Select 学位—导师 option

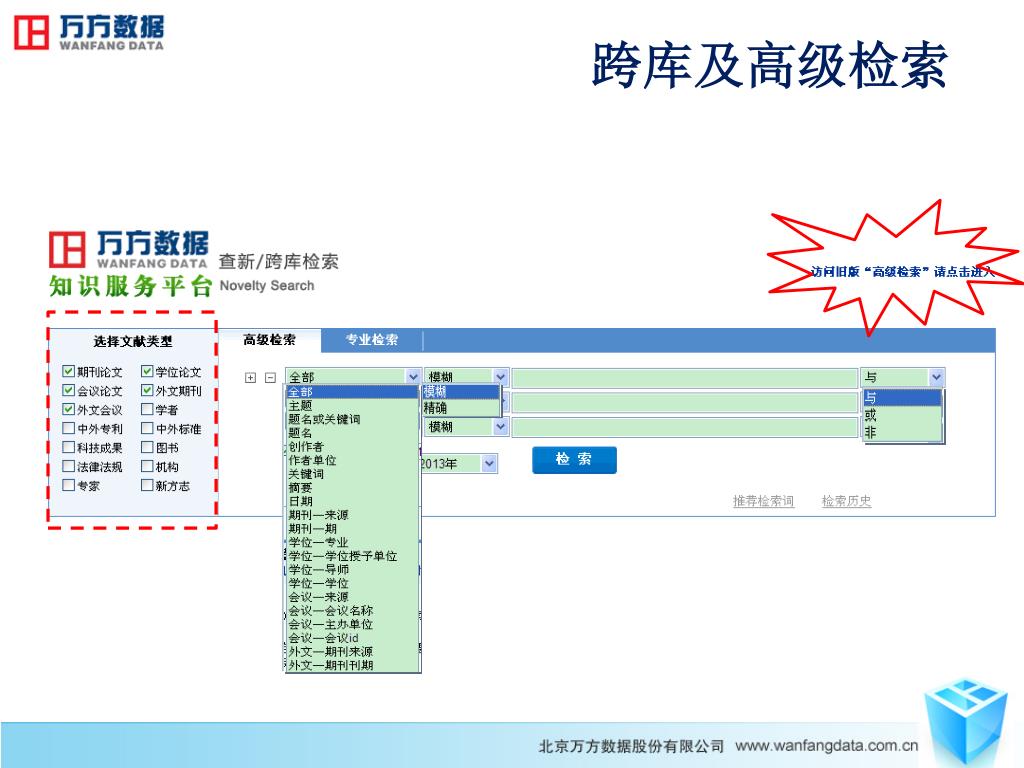click(351, 570)
